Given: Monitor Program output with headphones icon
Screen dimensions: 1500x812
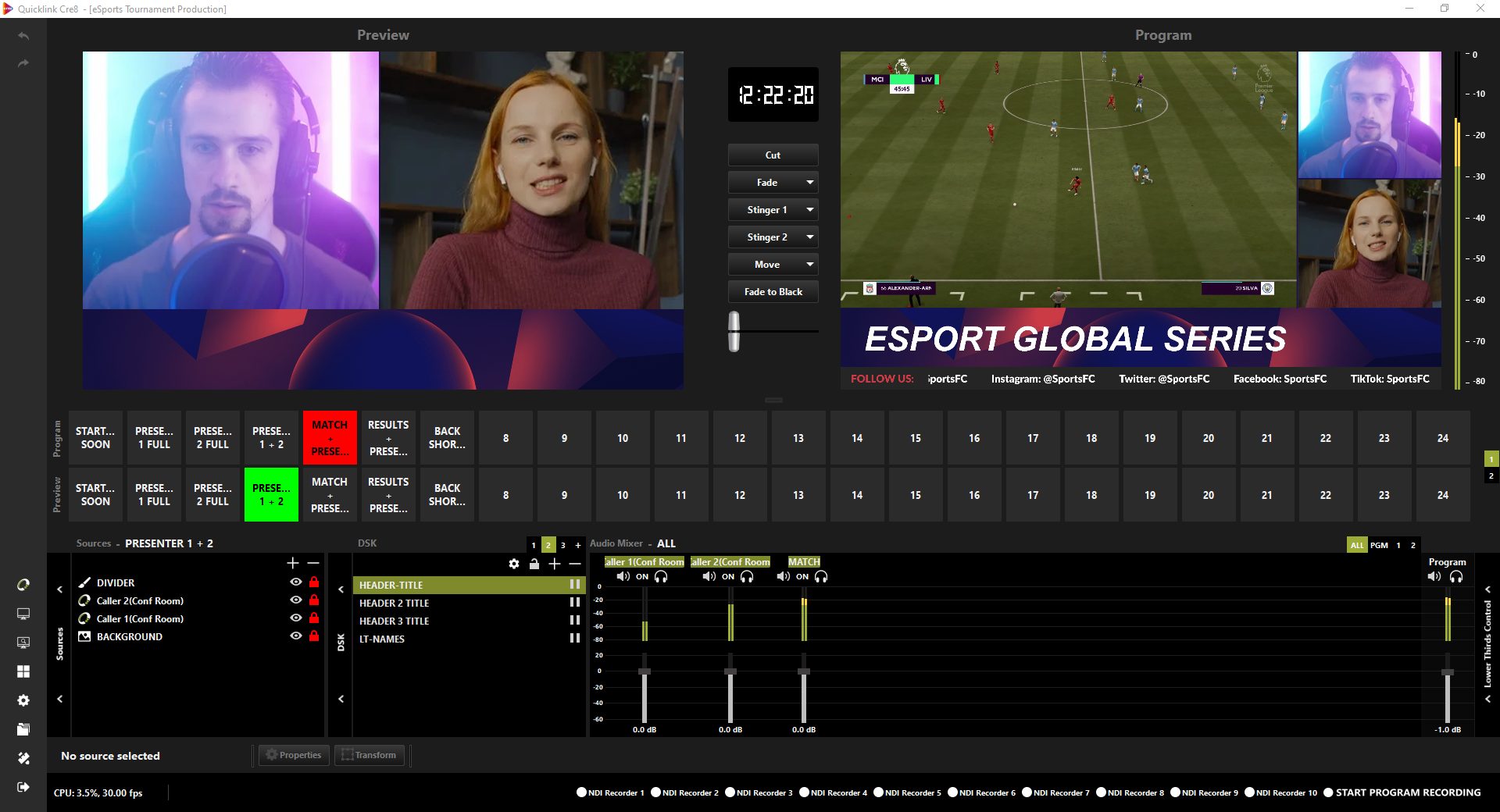Looking at the screenshot, I should 1456,577.
